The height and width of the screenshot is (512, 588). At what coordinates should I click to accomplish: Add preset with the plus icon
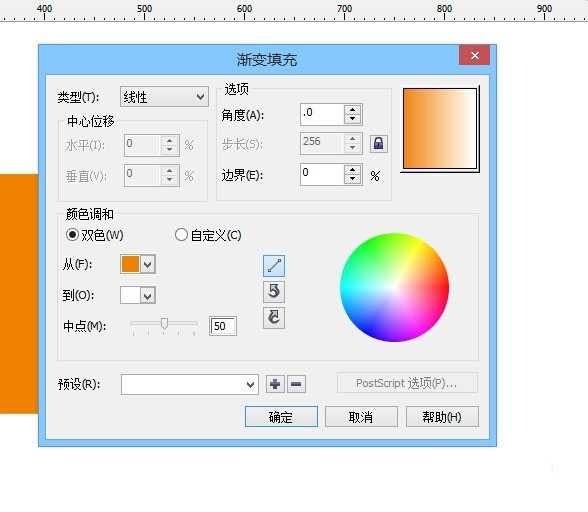(x=275, y=384)
